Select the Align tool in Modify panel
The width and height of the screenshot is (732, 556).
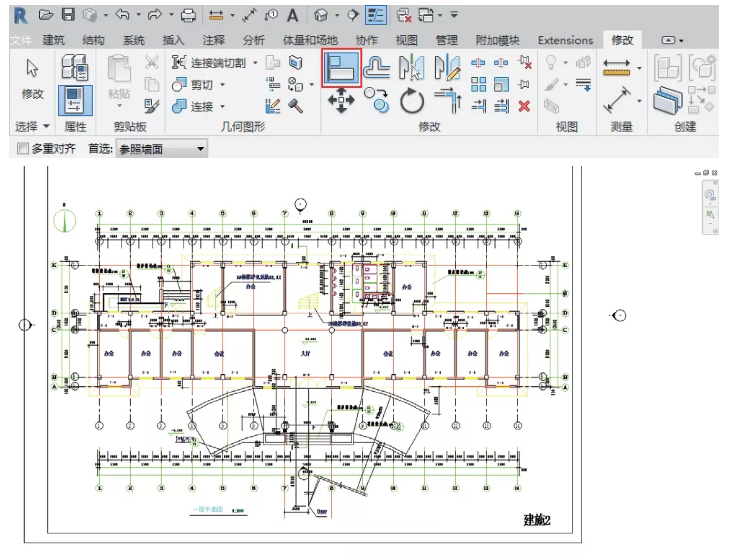[341, 68]
